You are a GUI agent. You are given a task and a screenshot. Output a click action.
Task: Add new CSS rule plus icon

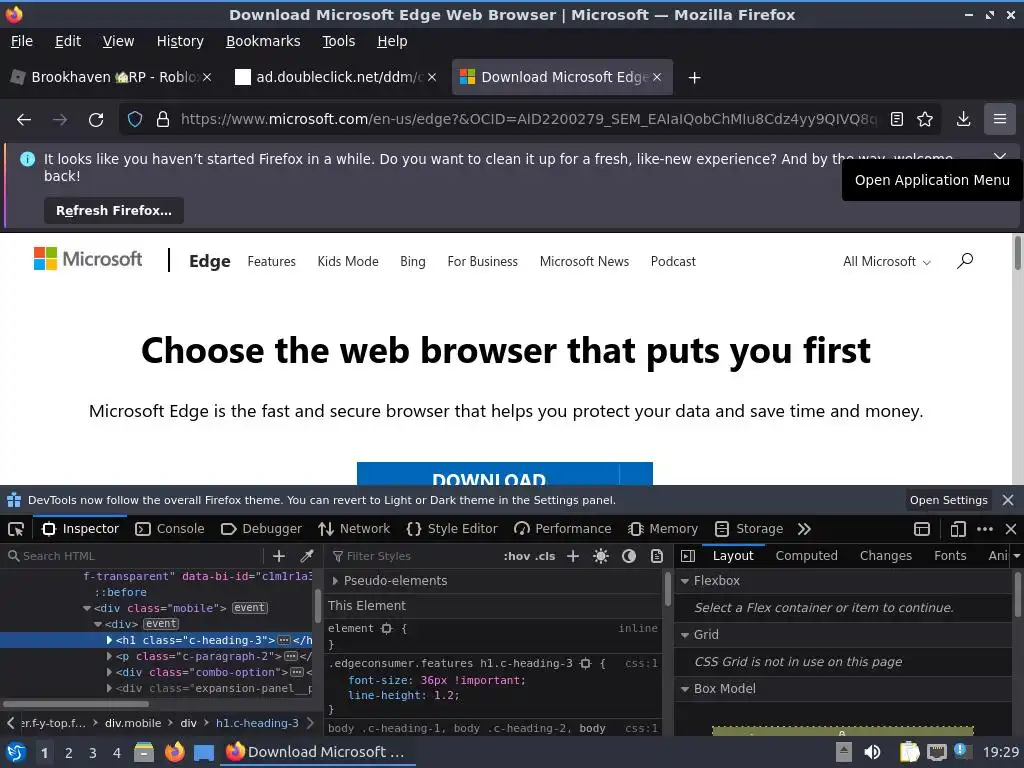573,556
